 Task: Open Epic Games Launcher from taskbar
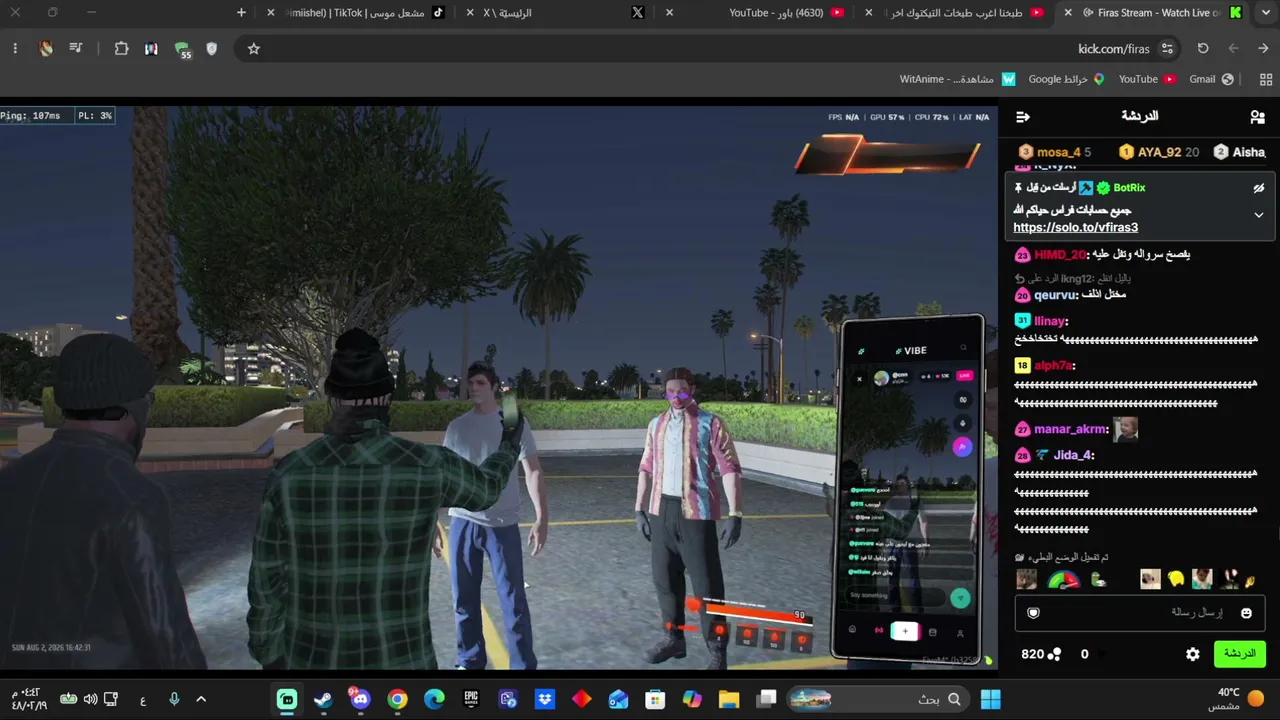click(471, 699)
